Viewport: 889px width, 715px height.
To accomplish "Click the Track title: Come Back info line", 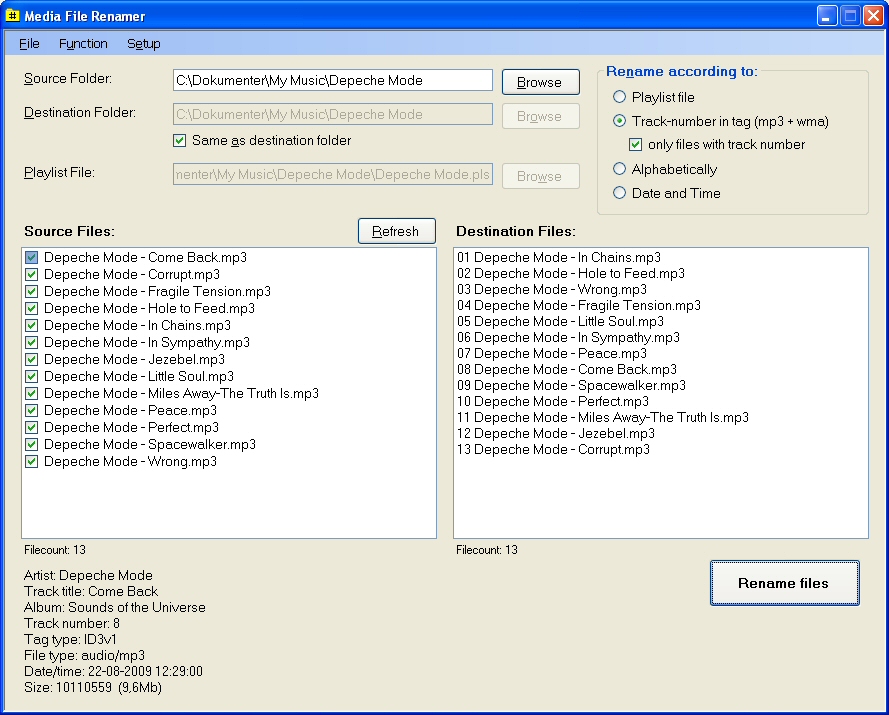I will point(91,591).
